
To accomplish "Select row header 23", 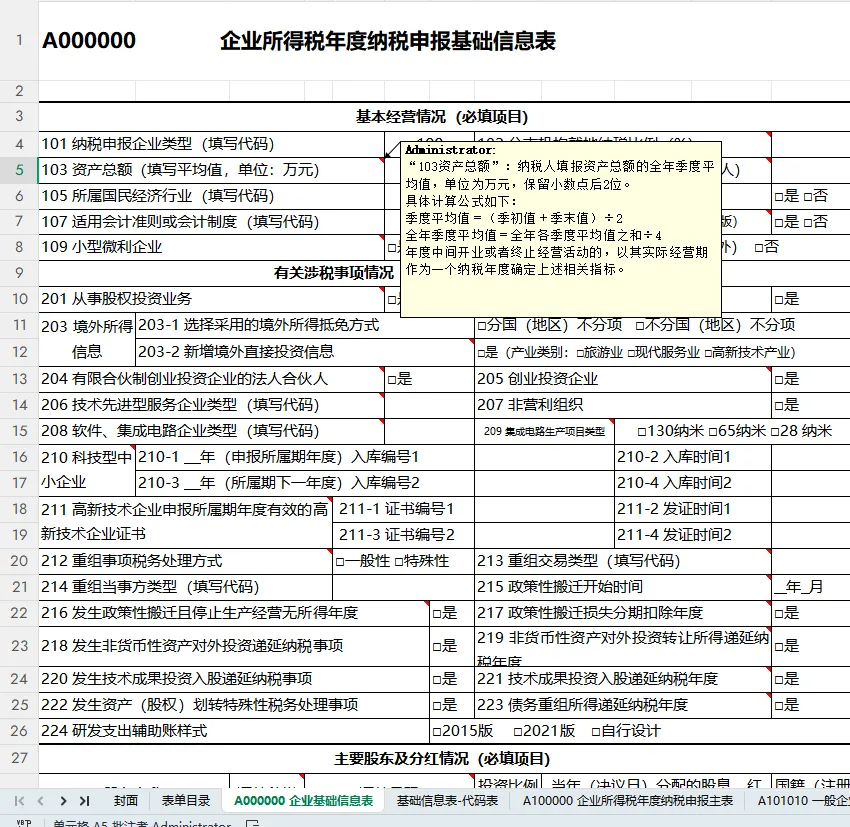I will [19, 646].
